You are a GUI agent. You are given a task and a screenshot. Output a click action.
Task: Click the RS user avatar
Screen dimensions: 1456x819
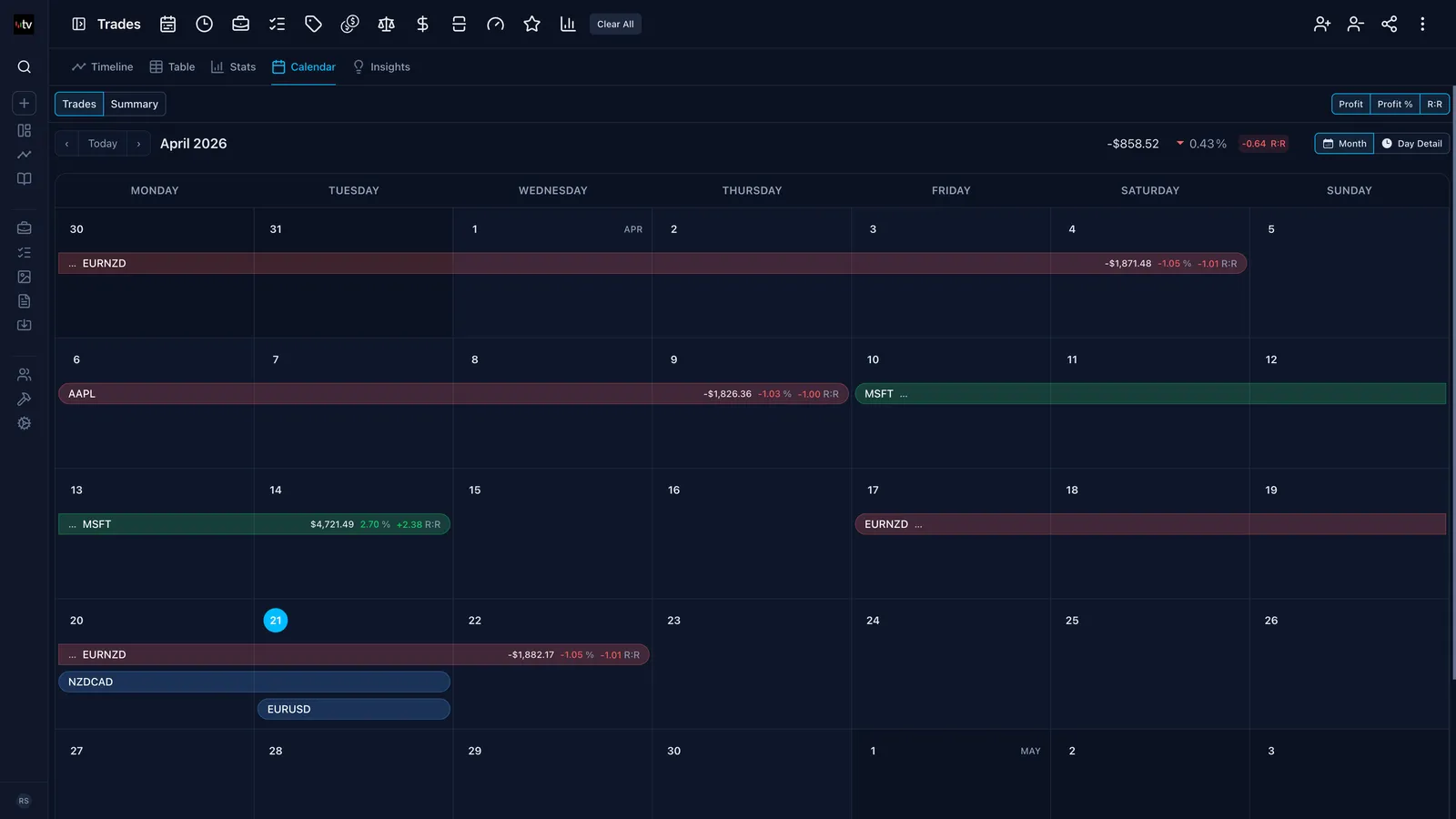(24, 801)
